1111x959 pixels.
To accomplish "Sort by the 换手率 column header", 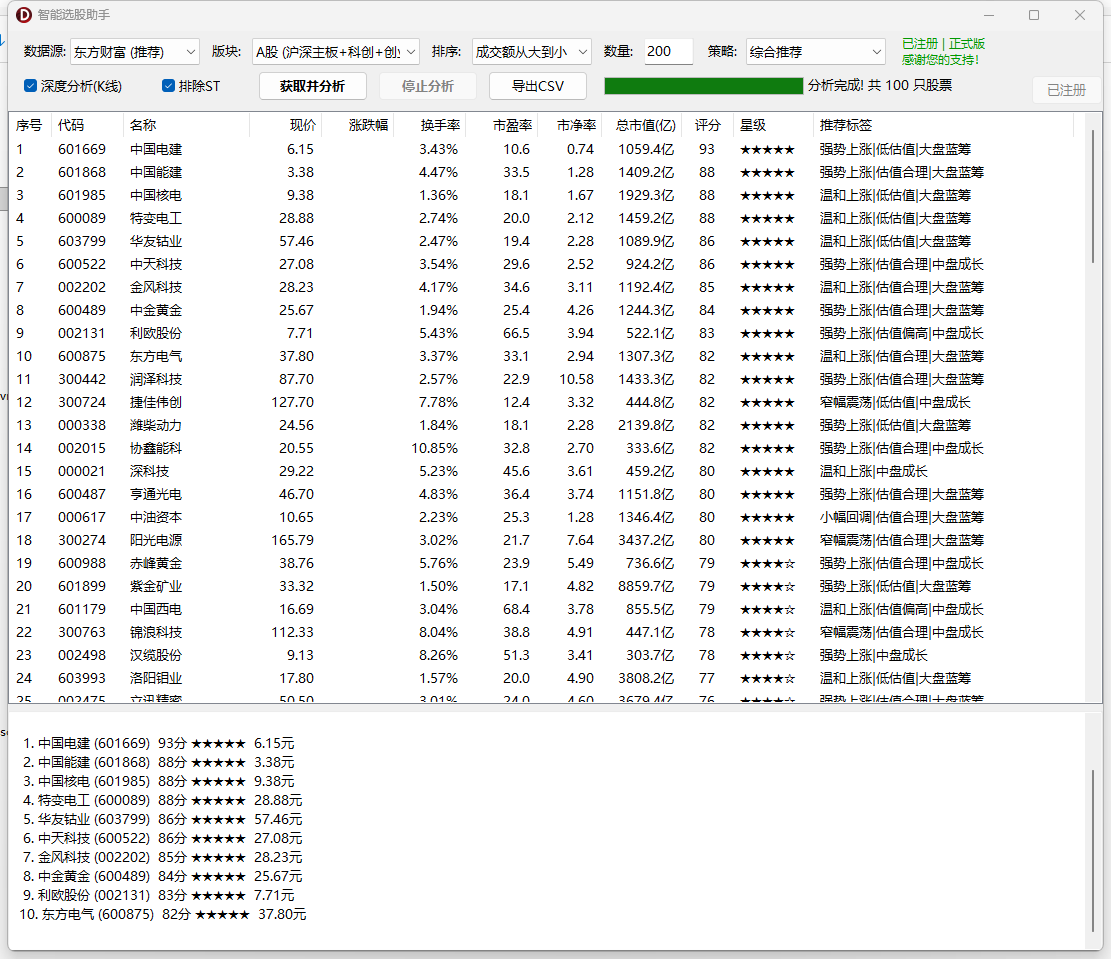I will pyautogui.click(x=430, y=125).
